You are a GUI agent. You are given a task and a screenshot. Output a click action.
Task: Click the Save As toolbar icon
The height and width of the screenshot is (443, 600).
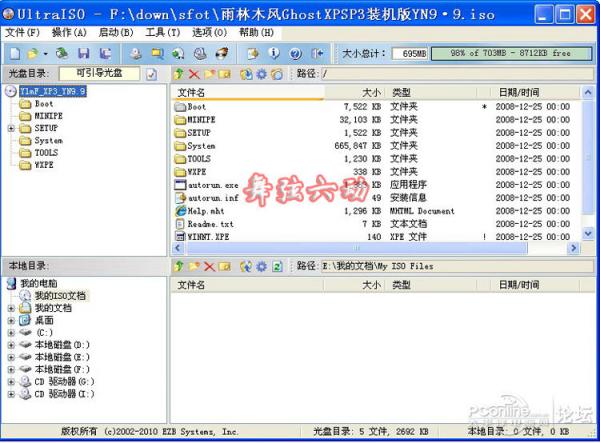click(x=105, y=54)
